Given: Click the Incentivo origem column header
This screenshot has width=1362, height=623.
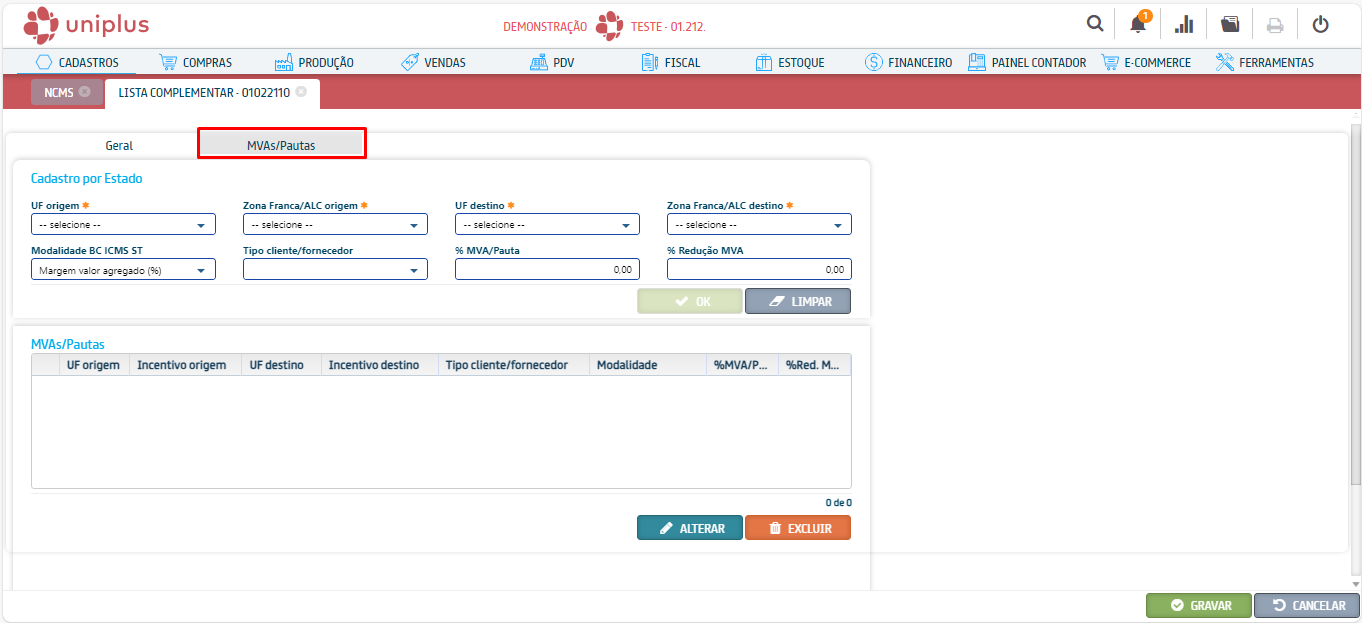Looking at the screenshot, I should (186, 365).
